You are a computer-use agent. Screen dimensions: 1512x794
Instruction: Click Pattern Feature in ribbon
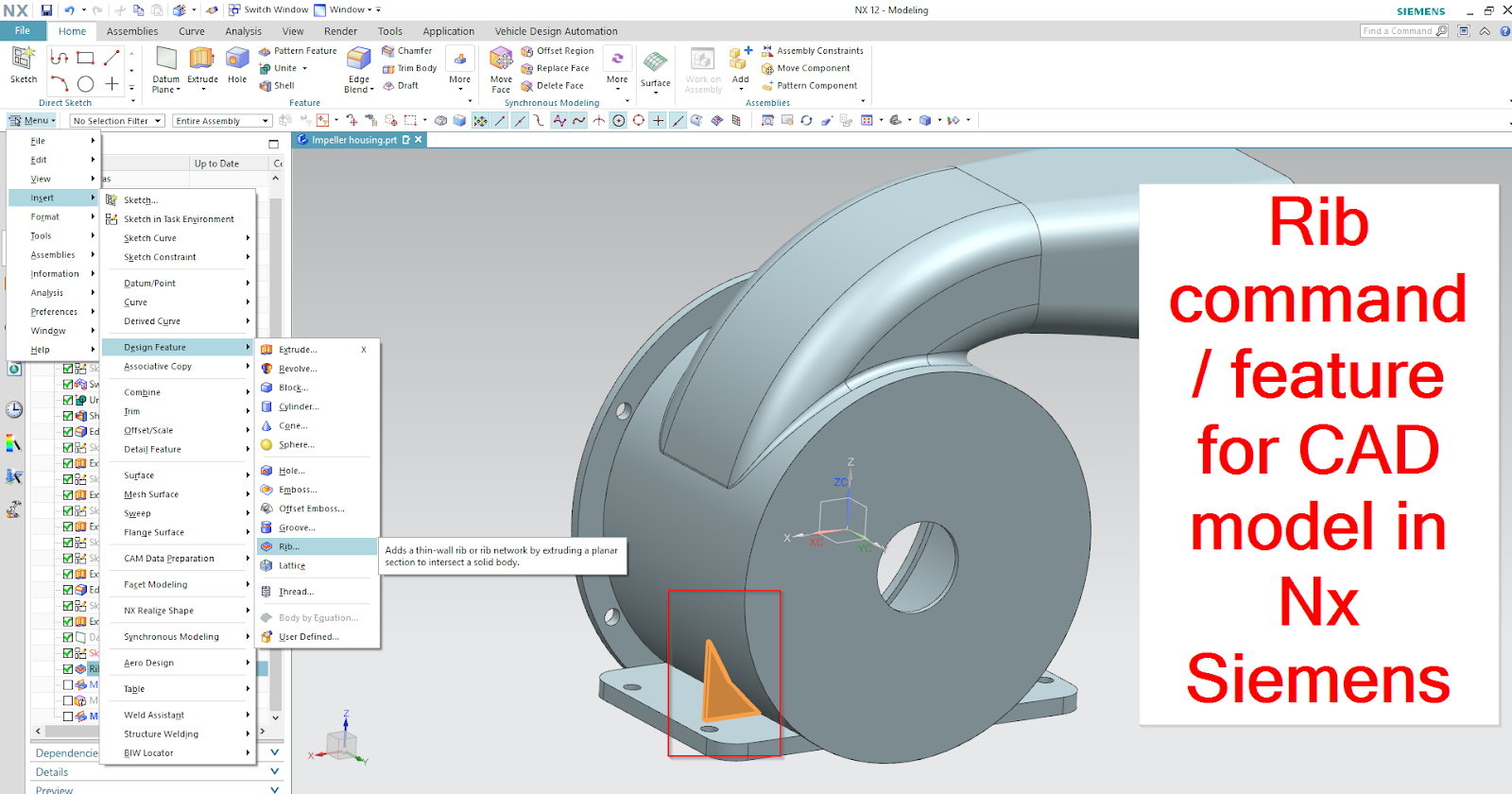(x=298, y=51)
